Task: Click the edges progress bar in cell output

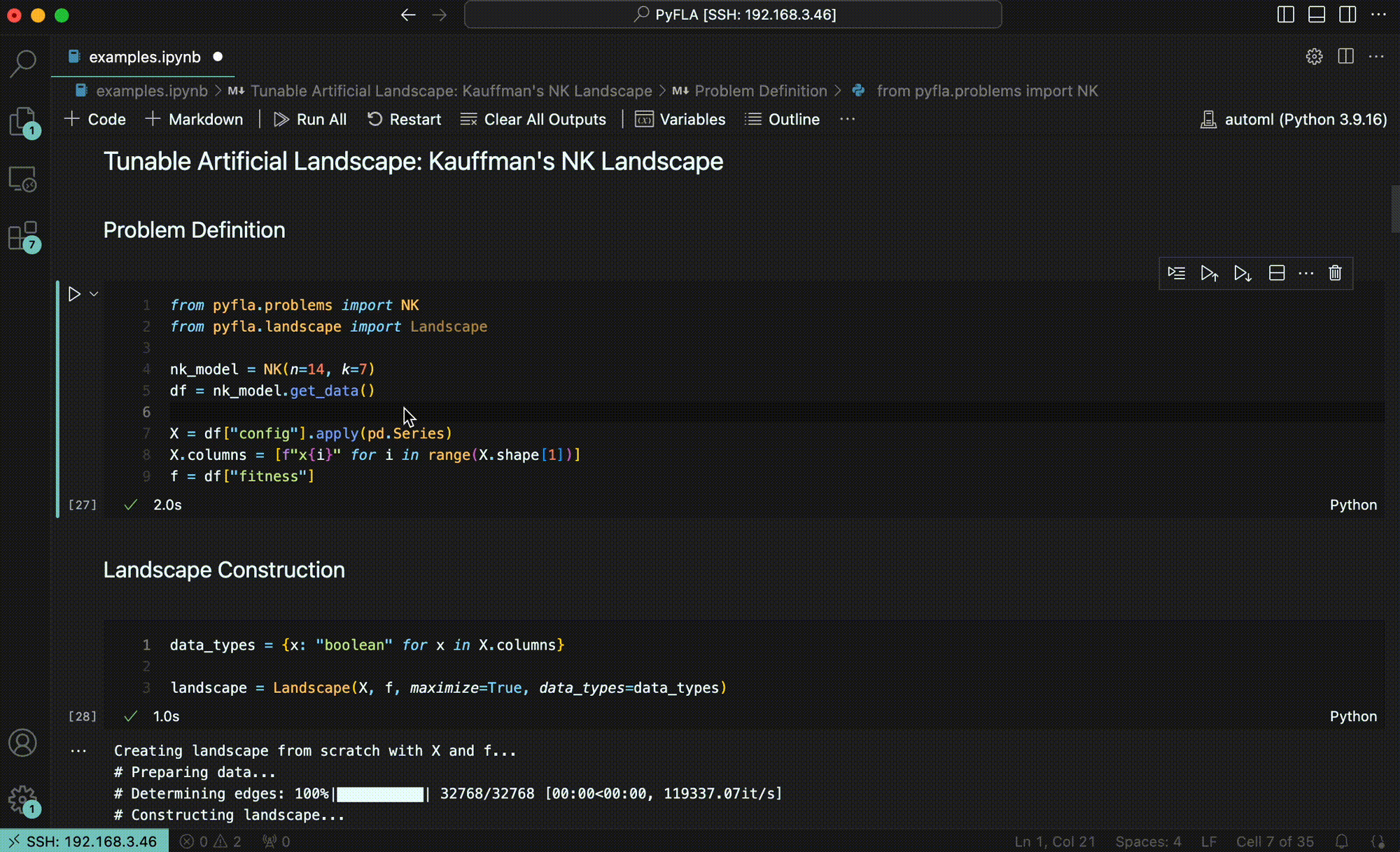Action: point(380,793)
